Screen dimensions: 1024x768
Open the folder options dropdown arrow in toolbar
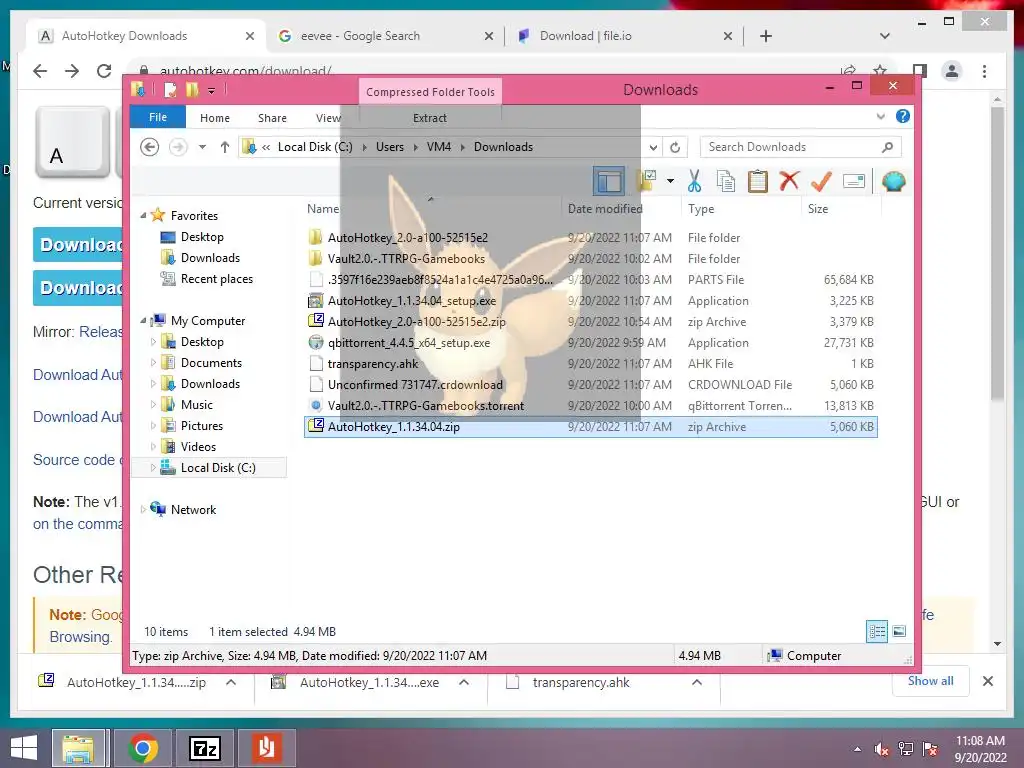670,181
